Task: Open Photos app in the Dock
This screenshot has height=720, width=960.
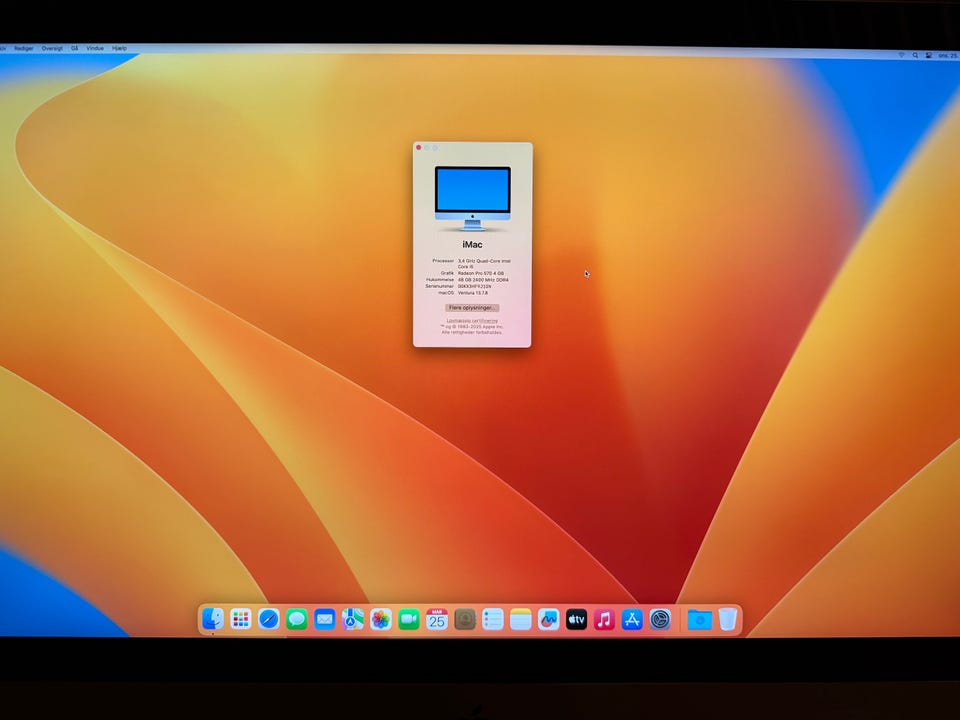Action: point(381,619)
